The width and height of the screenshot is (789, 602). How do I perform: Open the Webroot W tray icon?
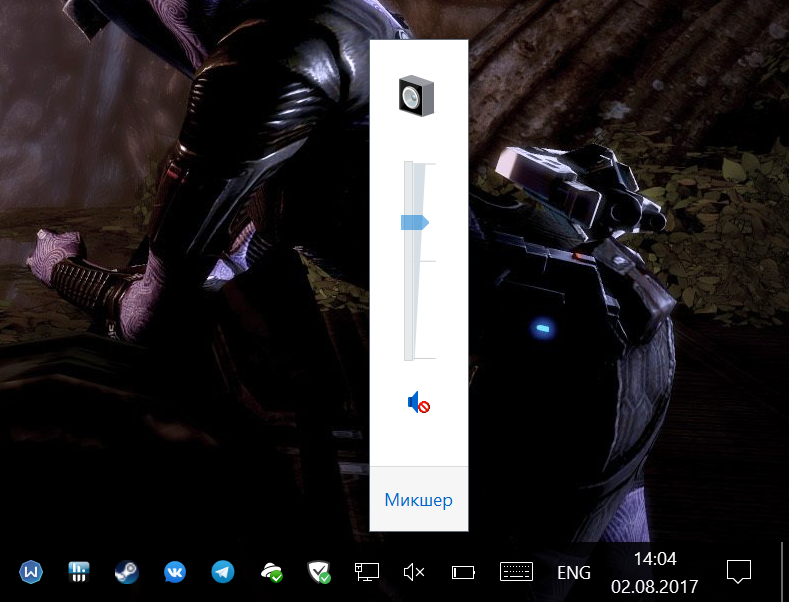[31, 572]
